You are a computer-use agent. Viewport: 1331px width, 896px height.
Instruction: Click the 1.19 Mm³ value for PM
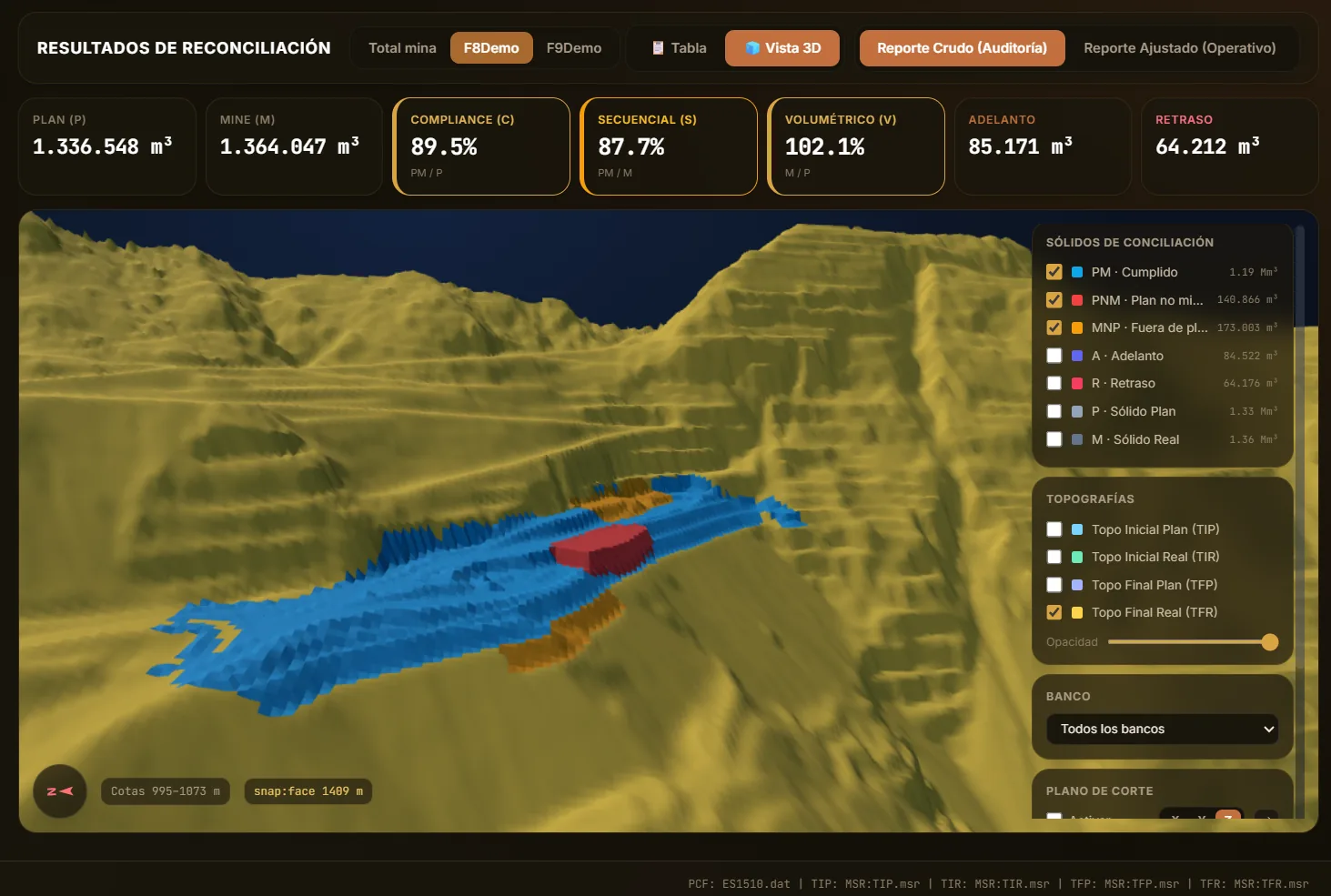1253,272
